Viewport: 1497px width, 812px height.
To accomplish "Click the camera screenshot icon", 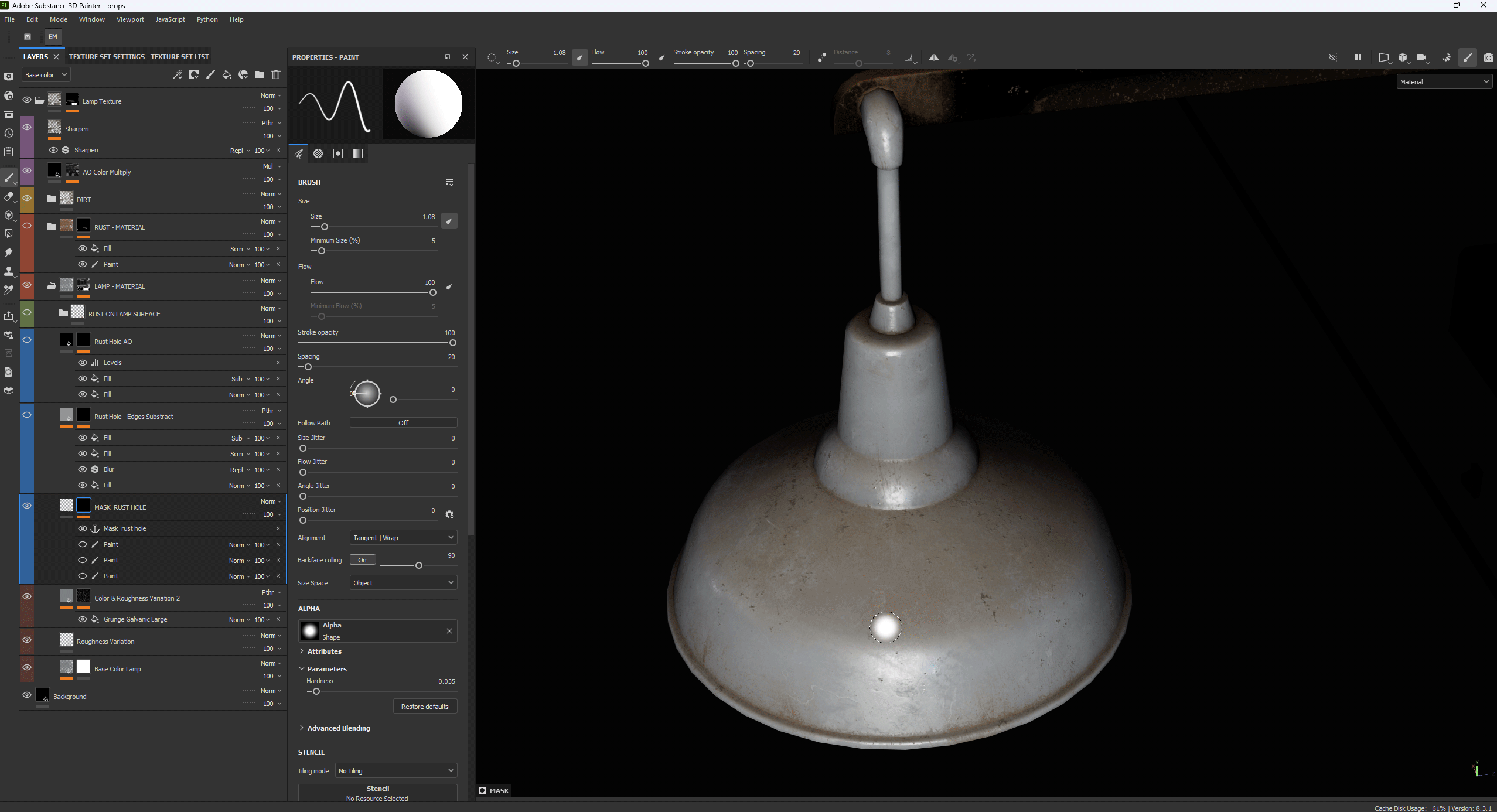I will [x=1488, y=57].
